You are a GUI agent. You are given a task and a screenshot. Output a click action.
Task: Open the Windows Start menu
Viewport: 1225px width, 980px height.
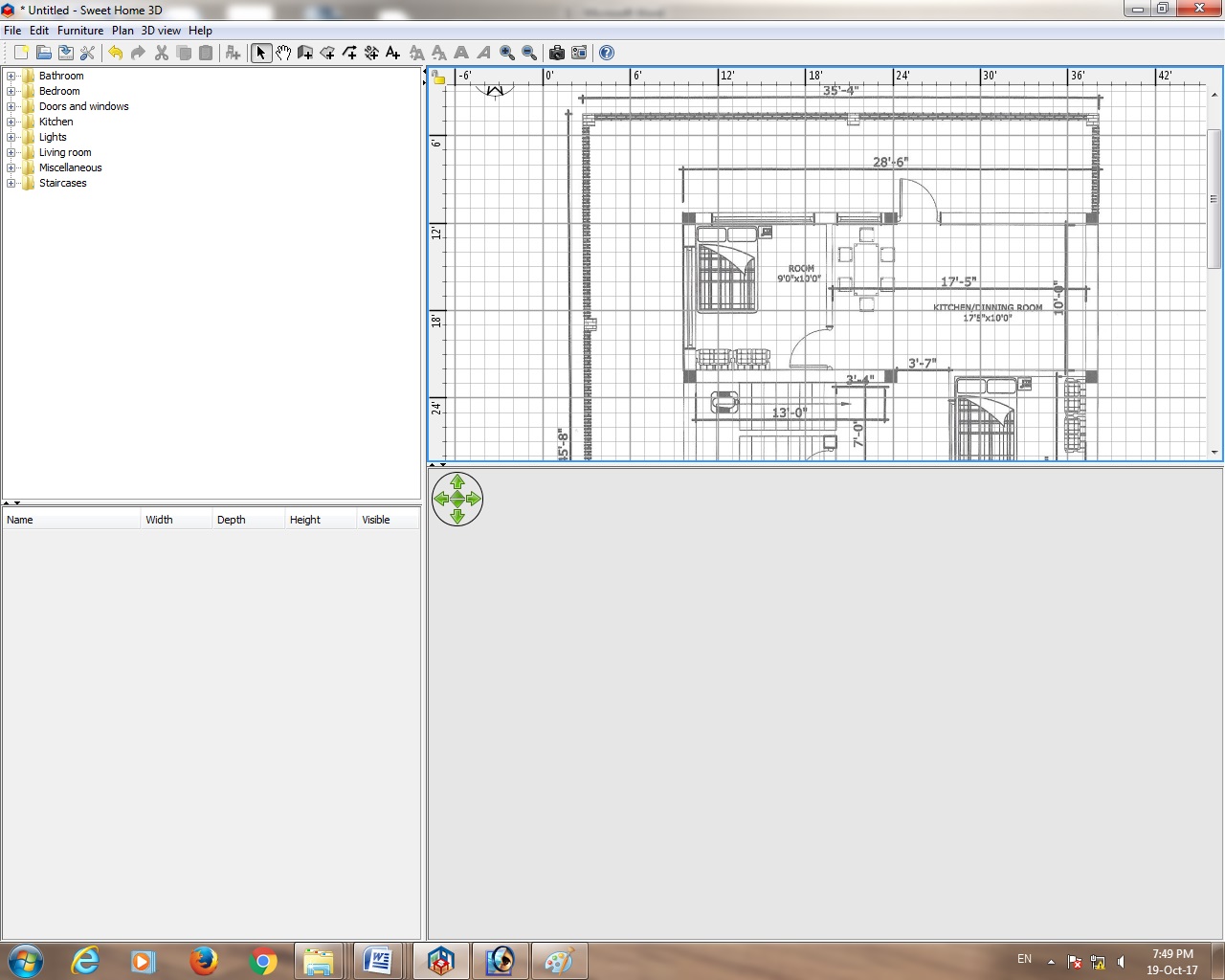(25, 961)
